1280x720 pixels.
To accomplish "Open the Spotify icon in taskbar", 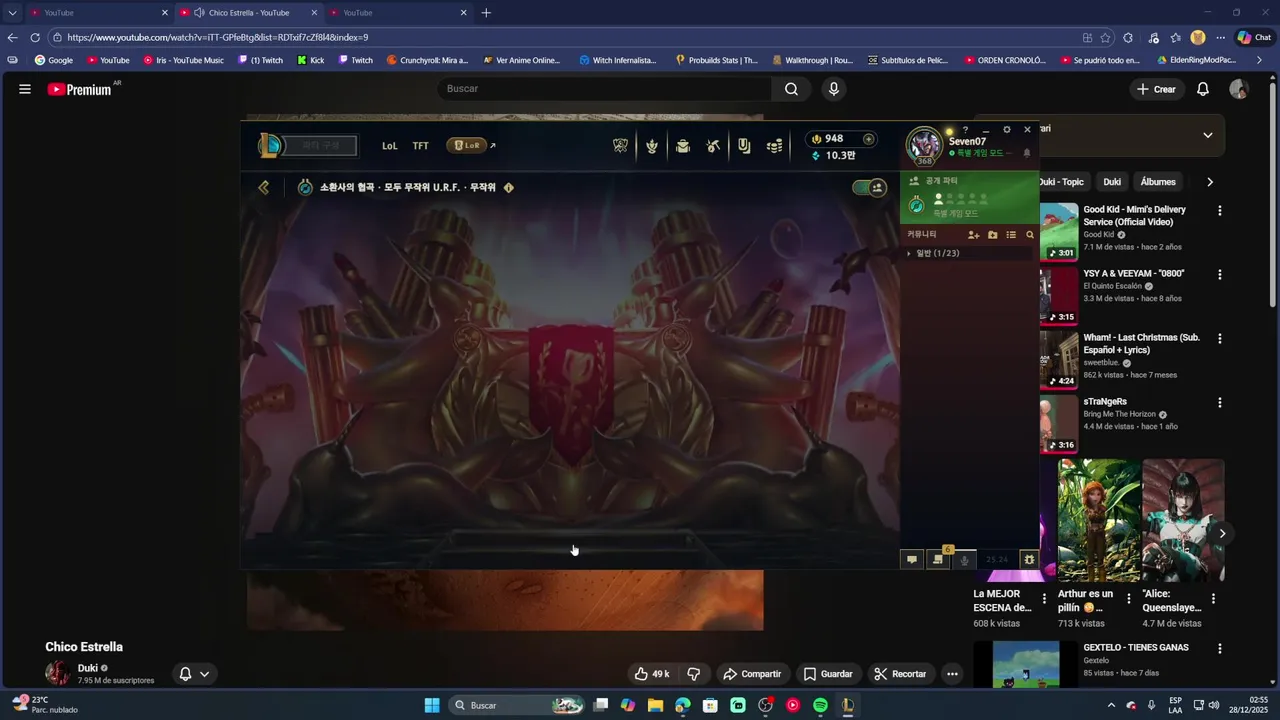I will (820, 705).
